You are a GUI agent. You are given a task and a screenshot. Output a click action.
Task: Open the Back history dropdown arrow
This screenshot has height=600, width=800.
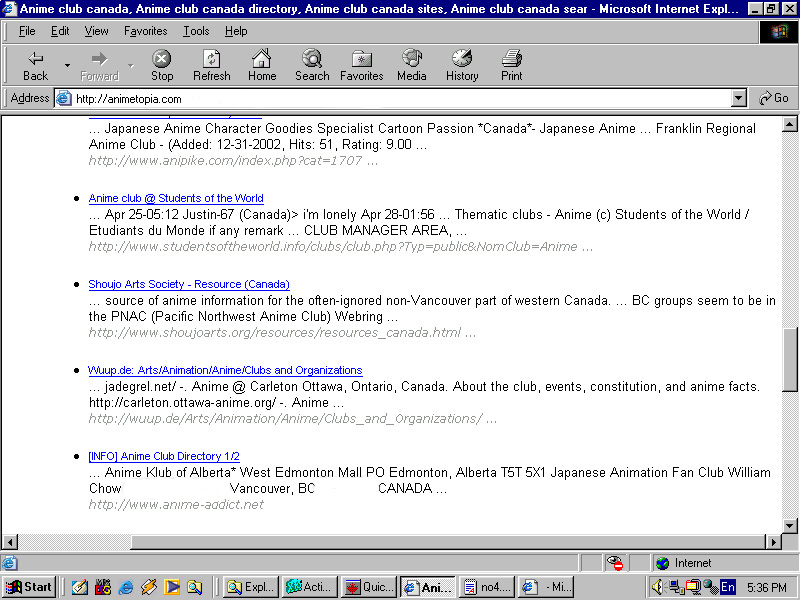(x=67, y=66)
